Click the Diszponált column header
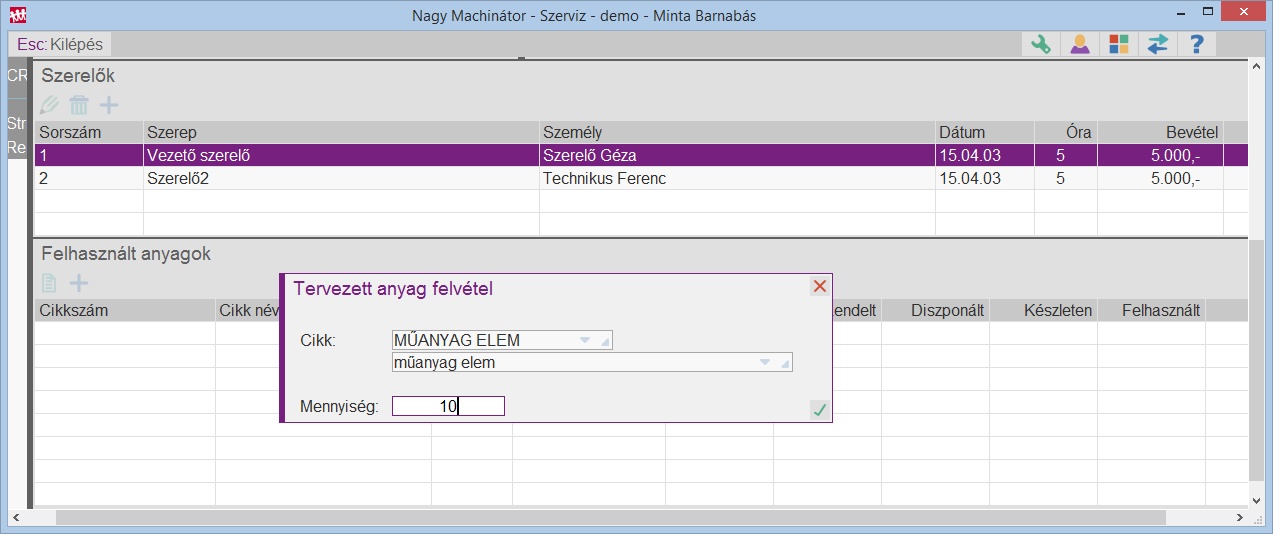Viewport: 1273px width, 534px height. 935,310
